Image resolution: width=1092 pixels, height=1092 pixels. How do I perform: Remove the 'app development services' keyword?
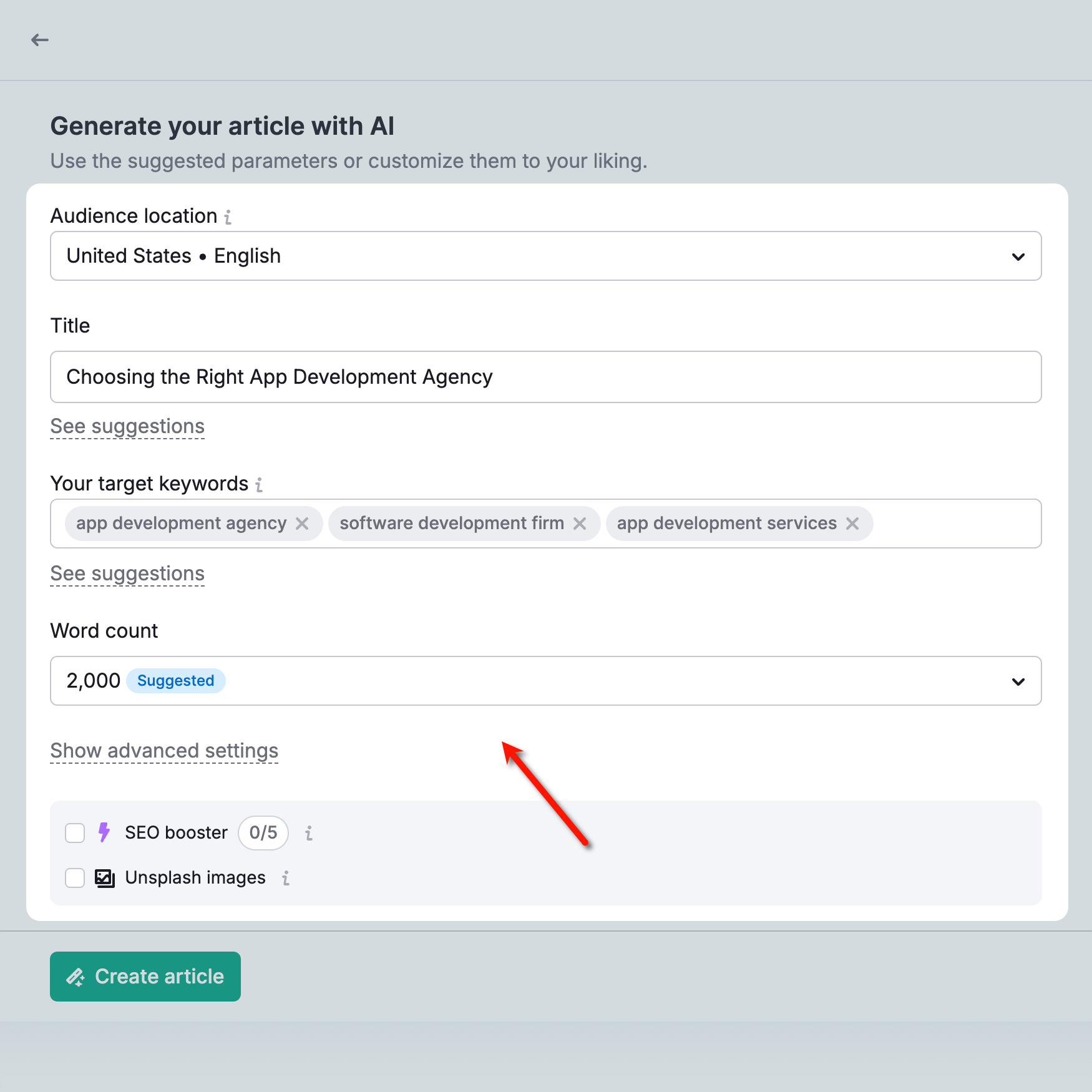click(852, 524)
